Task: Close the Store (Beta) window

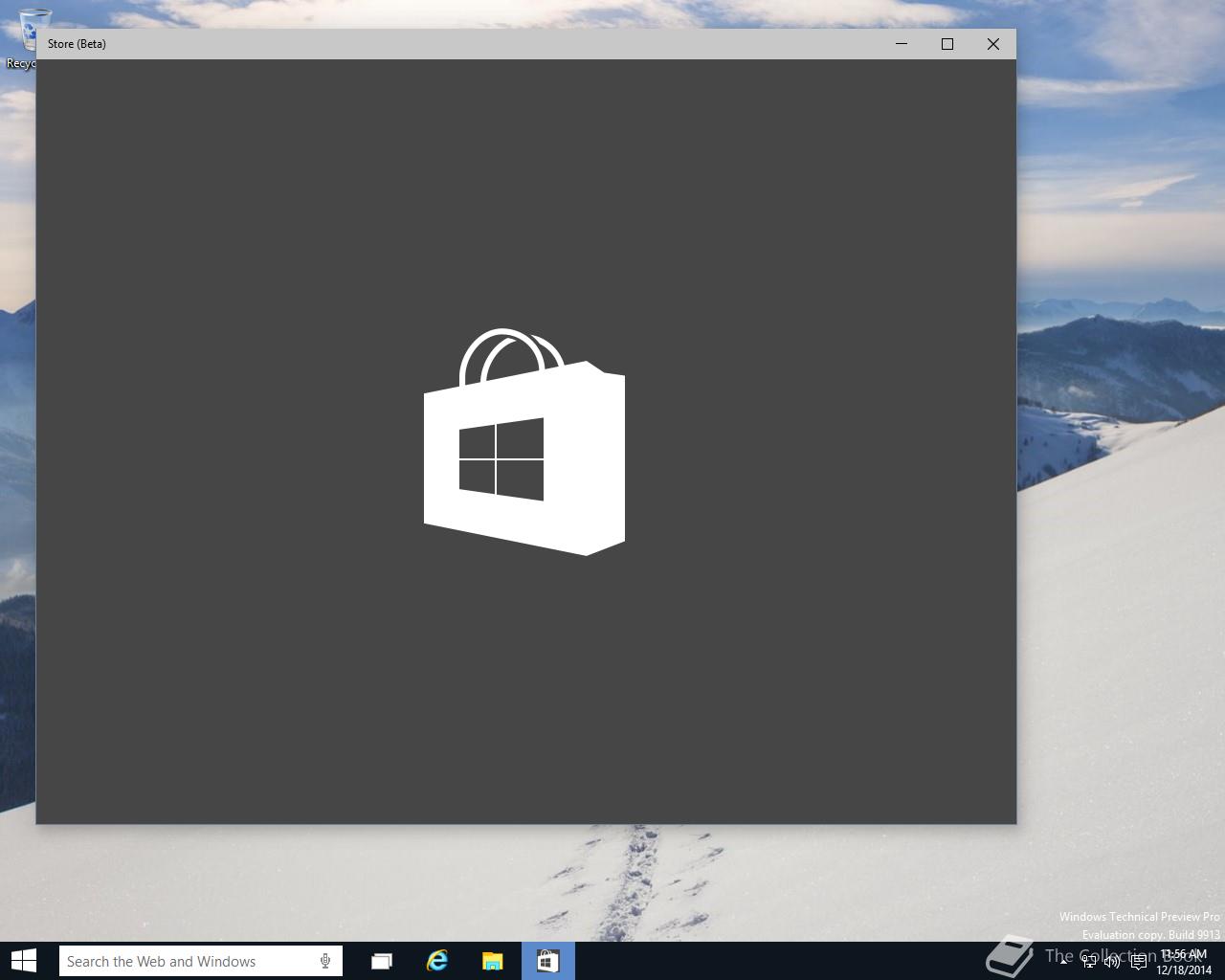Action: point(993,44)
